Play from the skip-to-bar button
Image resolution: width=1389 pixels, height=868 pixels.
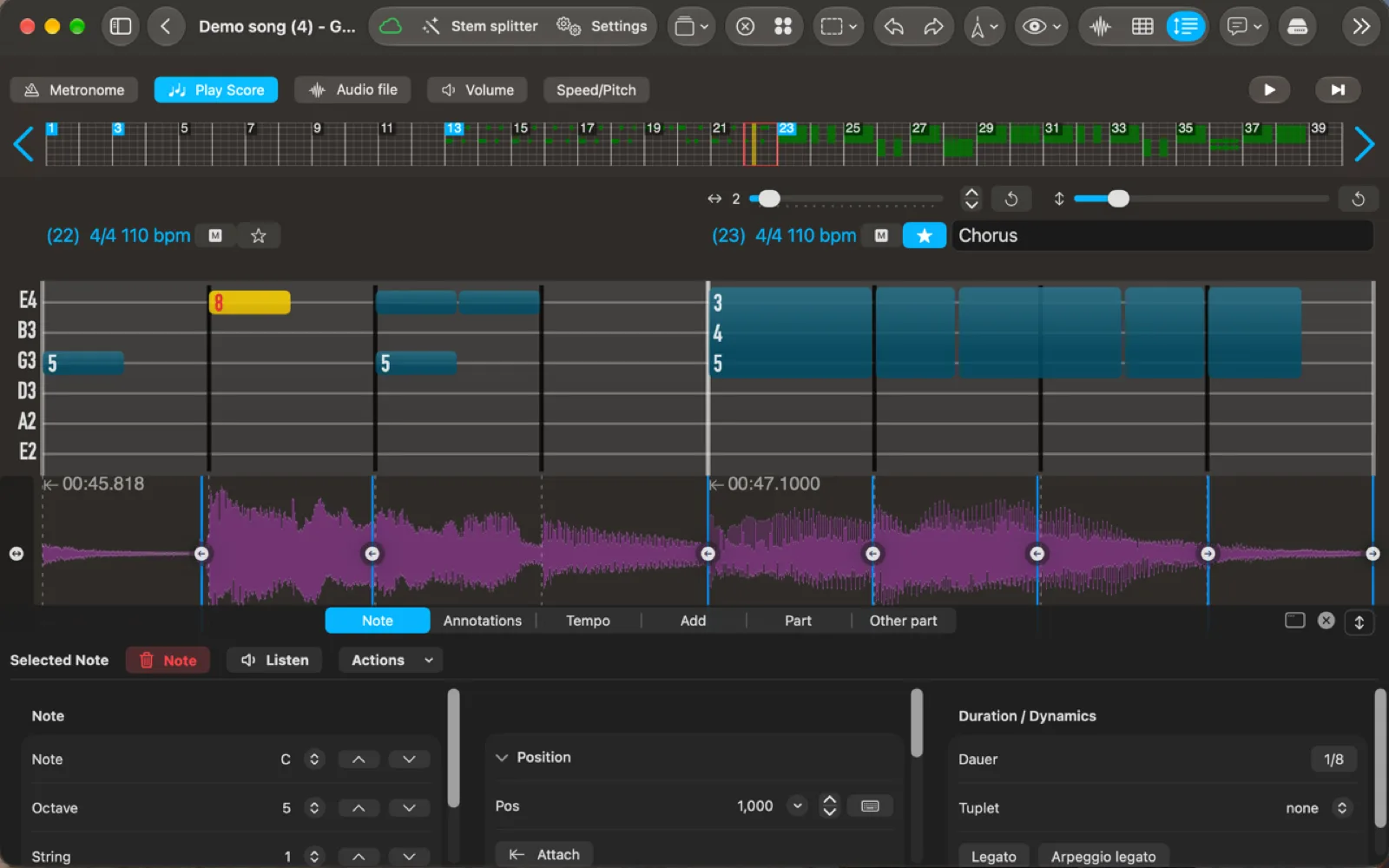(x=1338, y=89)
